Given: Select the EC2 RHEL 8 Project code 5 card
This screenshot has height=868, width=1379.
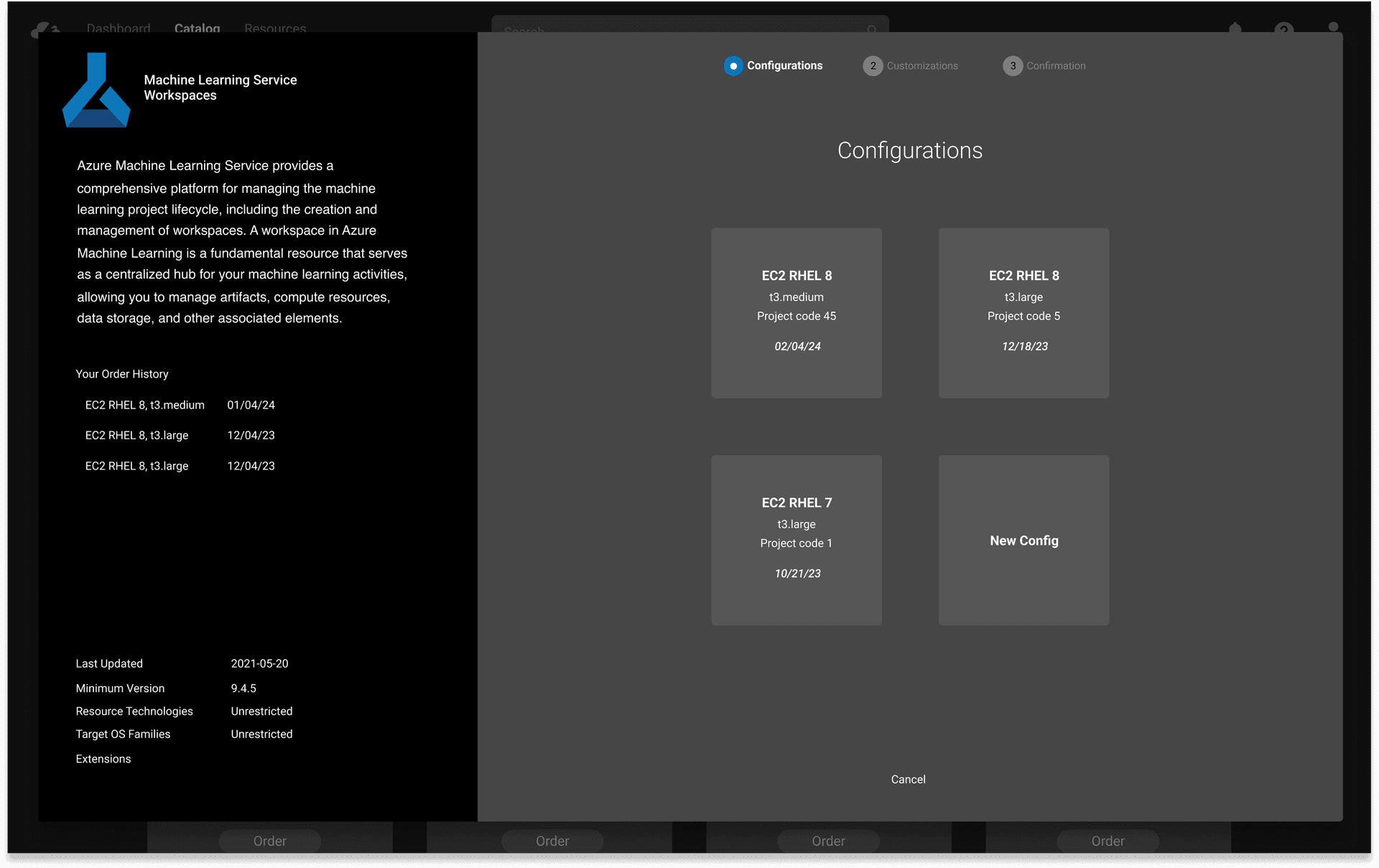Looking at the screenshot, I should (1023, 313).
